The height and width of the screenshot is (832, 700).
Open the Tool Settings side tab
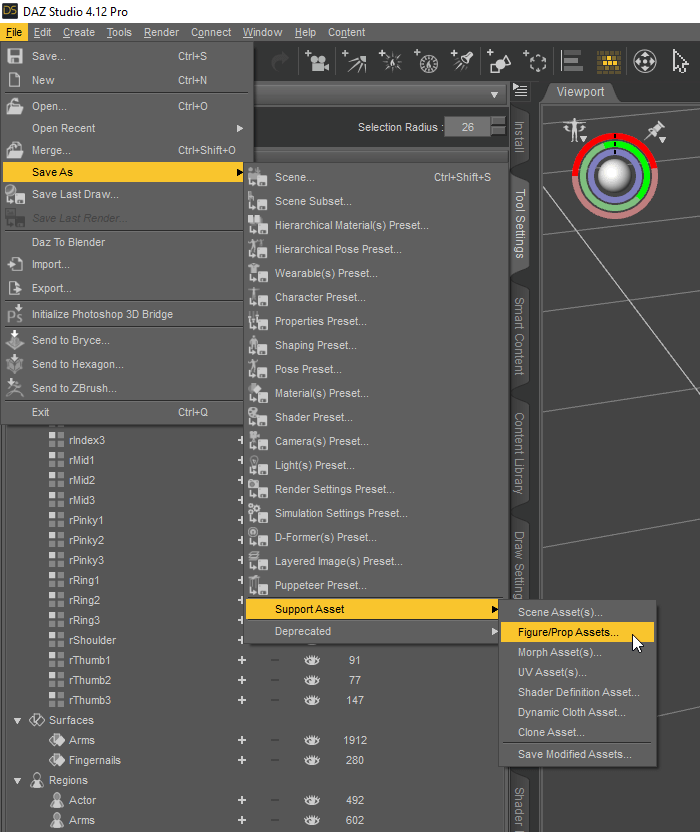click(x=519, y=223)
